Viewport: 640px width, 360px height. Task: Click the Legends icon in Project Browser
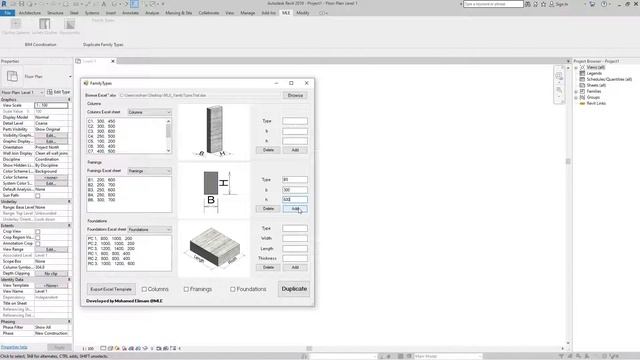[582, 73]
